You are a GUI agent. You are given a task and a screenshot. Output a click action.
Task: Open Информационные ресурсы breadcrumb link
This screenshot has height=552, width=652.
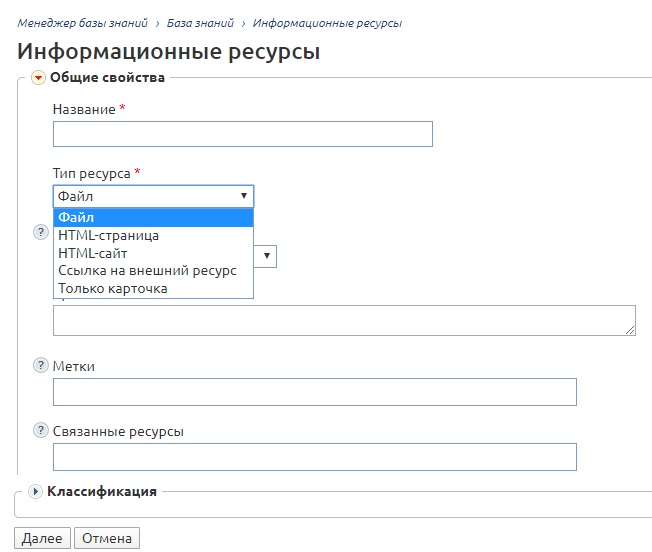click(327, 23)
